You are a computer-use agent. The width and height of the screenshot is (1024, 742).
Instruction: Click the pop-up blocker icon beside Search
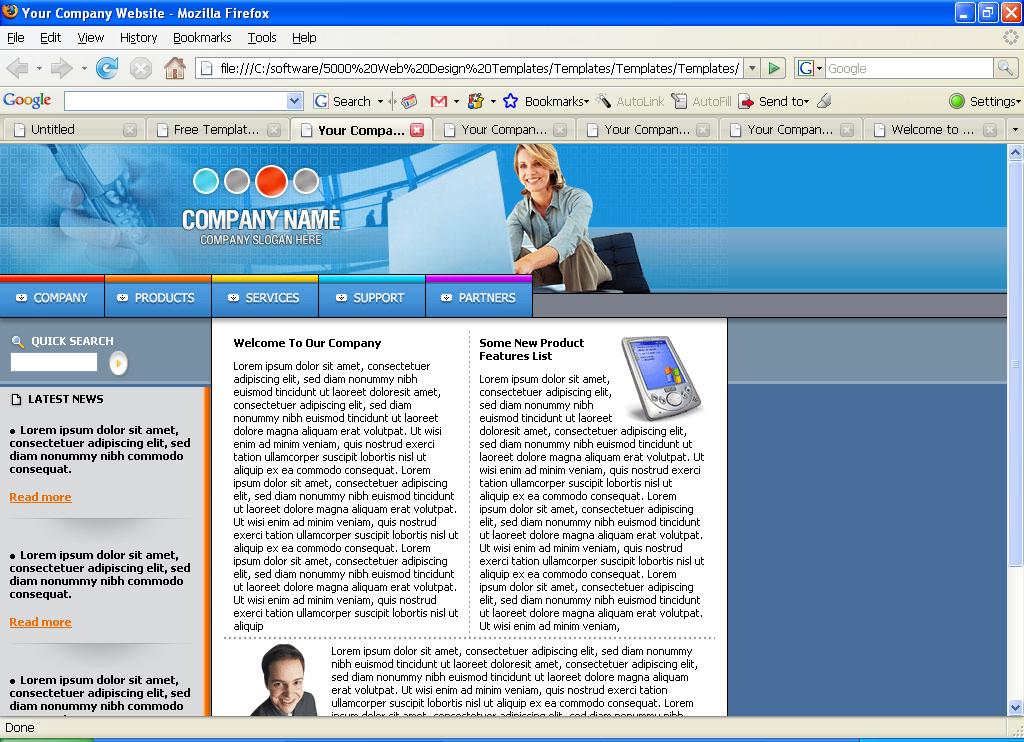(x=409, y=101)
